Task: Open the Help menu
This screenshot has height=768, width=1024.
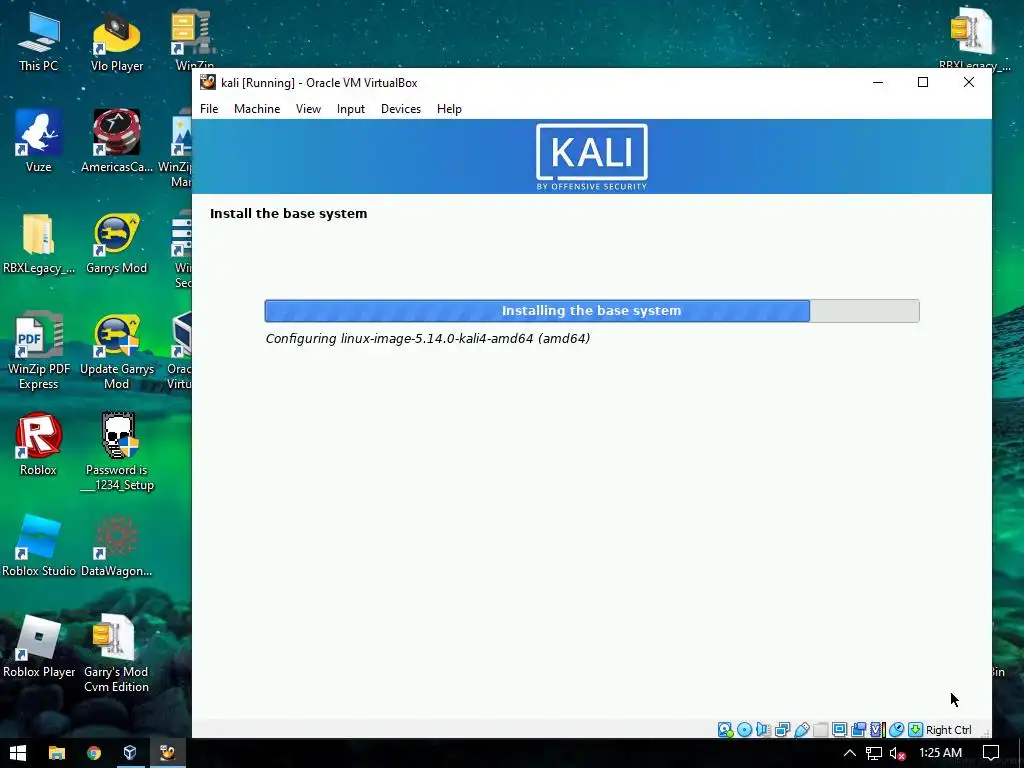Action: [x=449, y=109]
